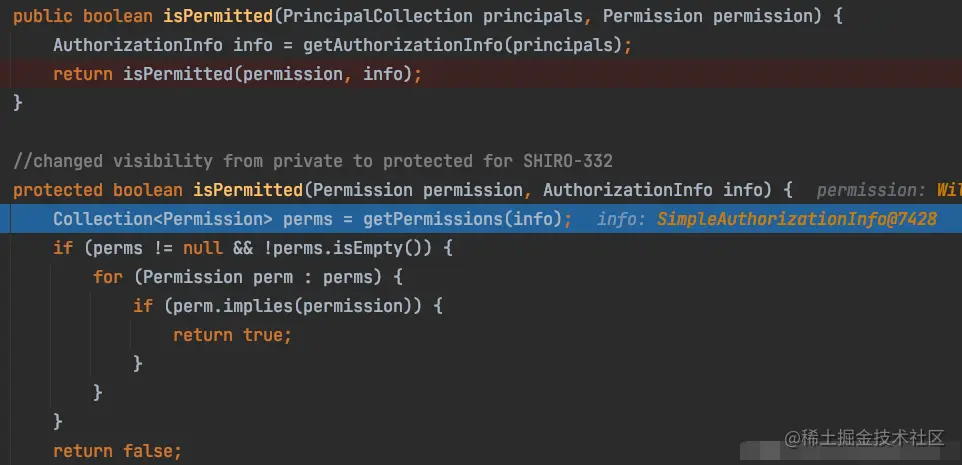This screenshot has width=962, height=465.
Task: Click the protected isPermitted method name
Action: click(248, 190)
